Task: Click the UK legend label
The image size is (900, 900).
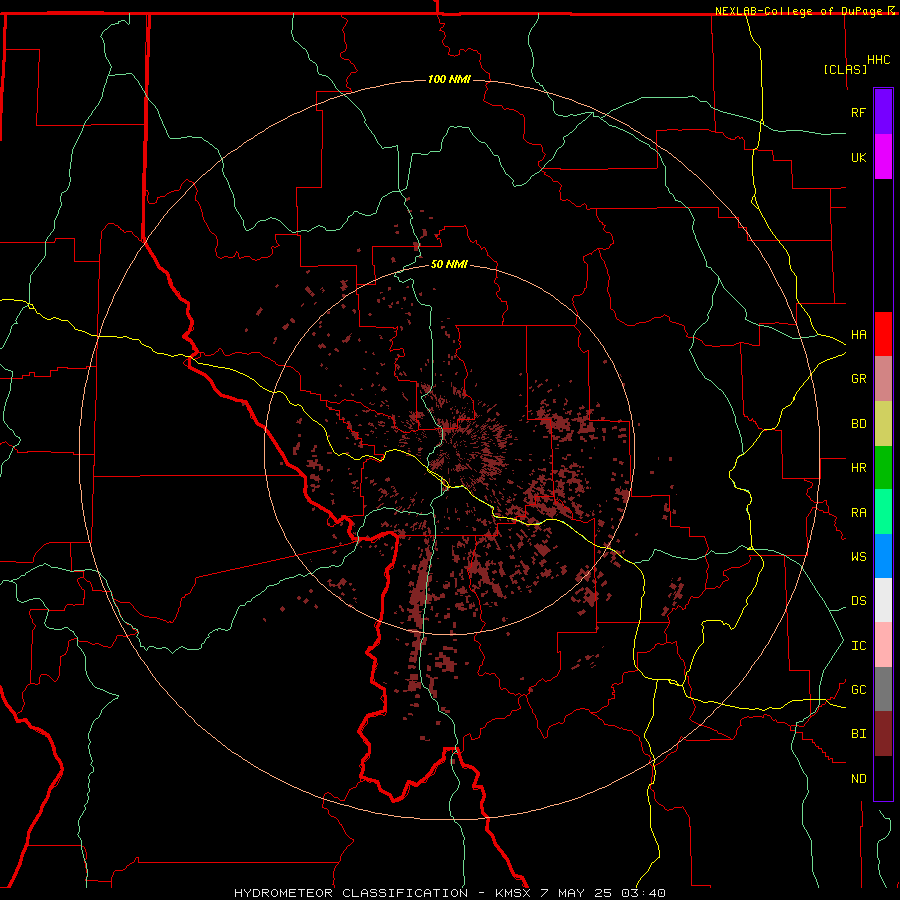Action: click(x=858, y=157)
